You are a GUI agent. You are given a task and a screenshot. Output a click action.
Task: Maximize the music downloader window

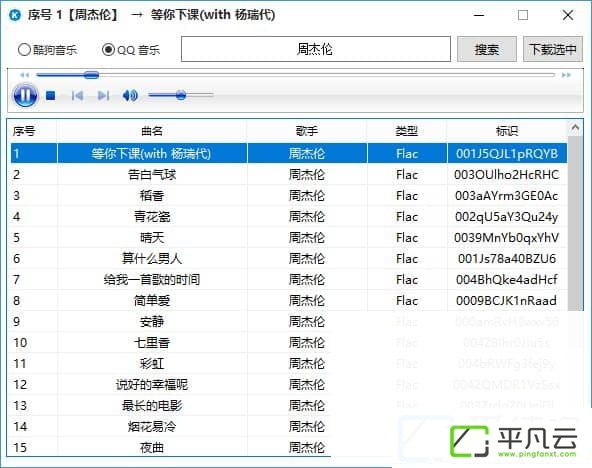523,15
